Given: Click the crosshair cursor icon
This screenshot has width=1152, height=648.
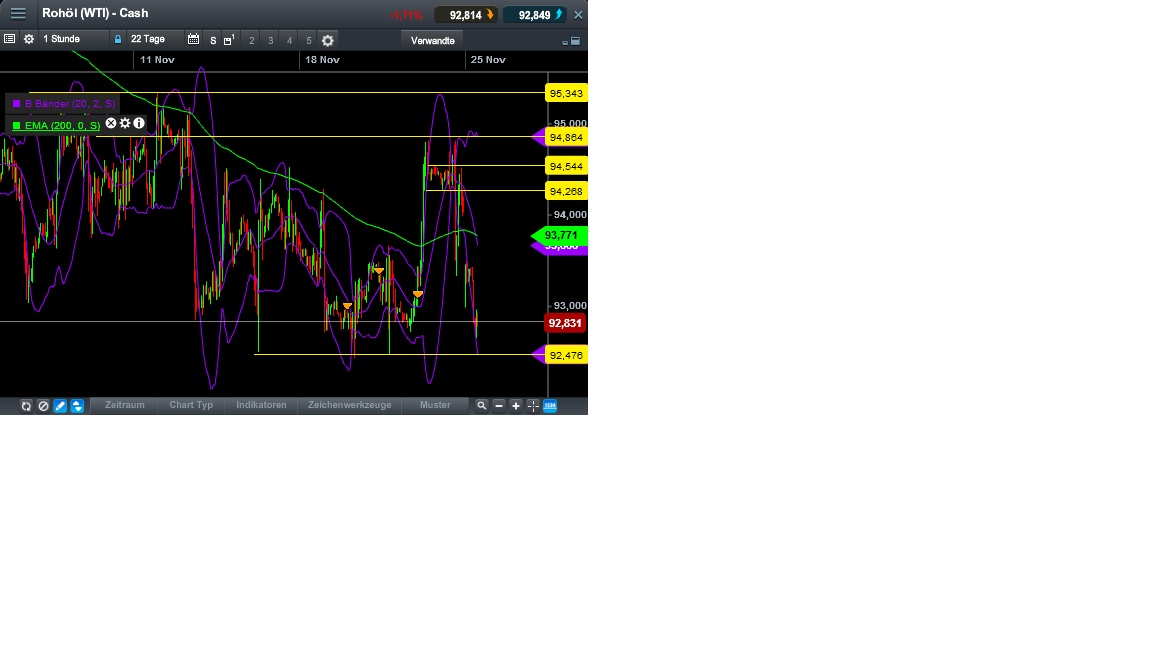Looking at the screenshot, I should 533,405.
